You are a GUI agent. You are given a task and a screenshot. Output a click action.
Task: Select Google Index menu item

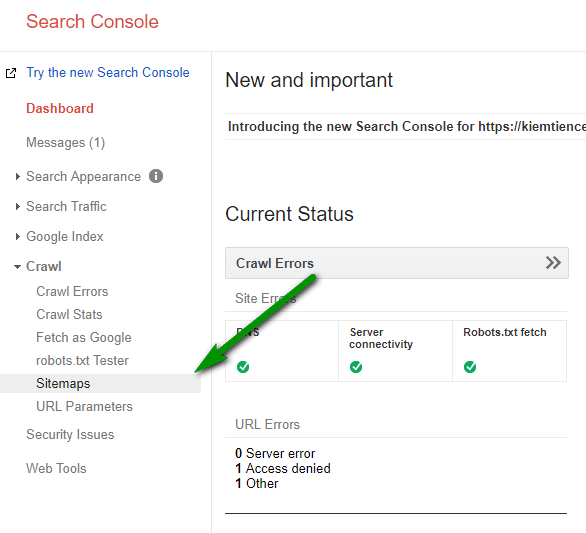tap(65, 237)
